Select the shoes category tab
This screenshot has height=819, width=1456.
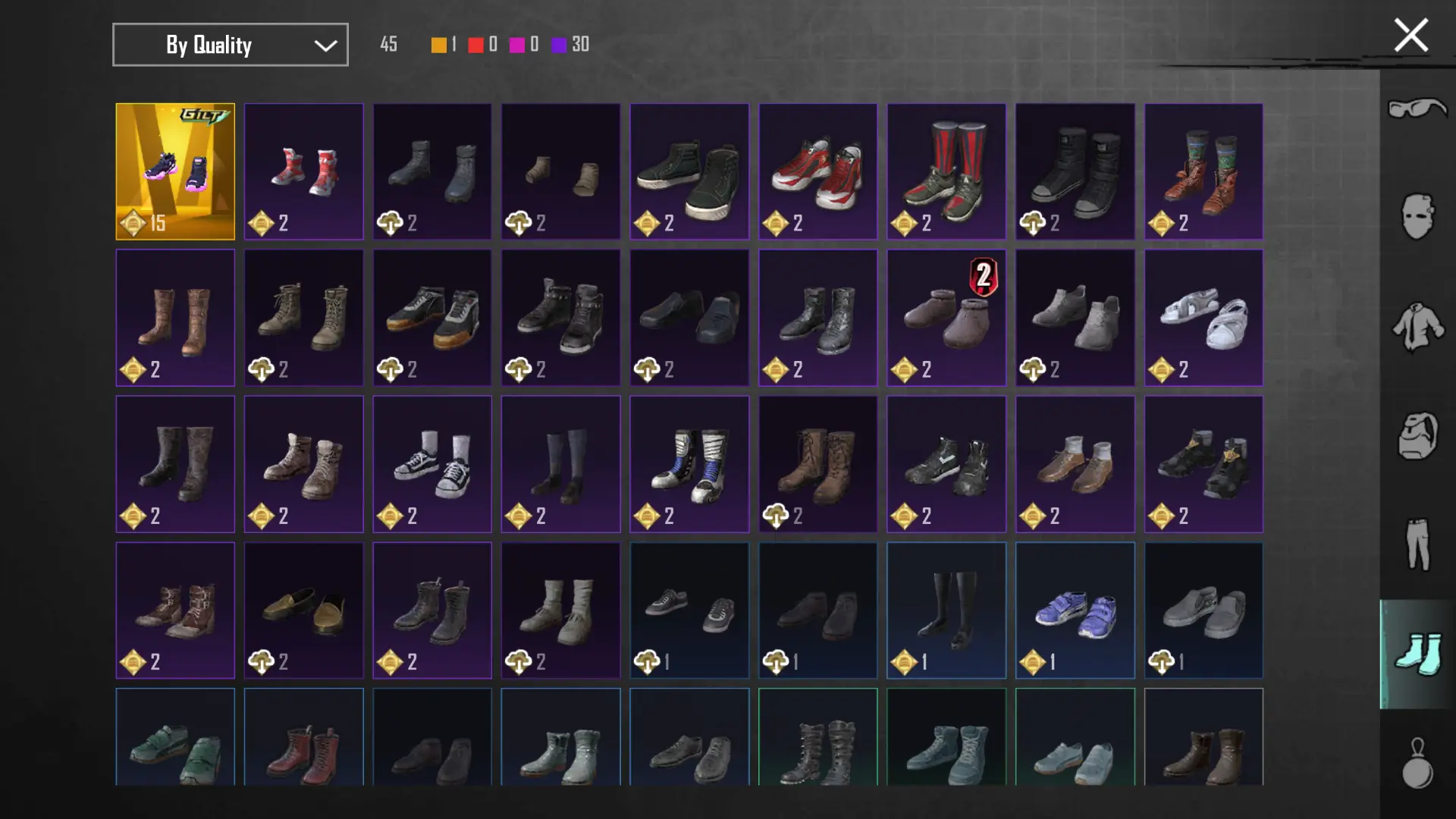point(1417,654)
